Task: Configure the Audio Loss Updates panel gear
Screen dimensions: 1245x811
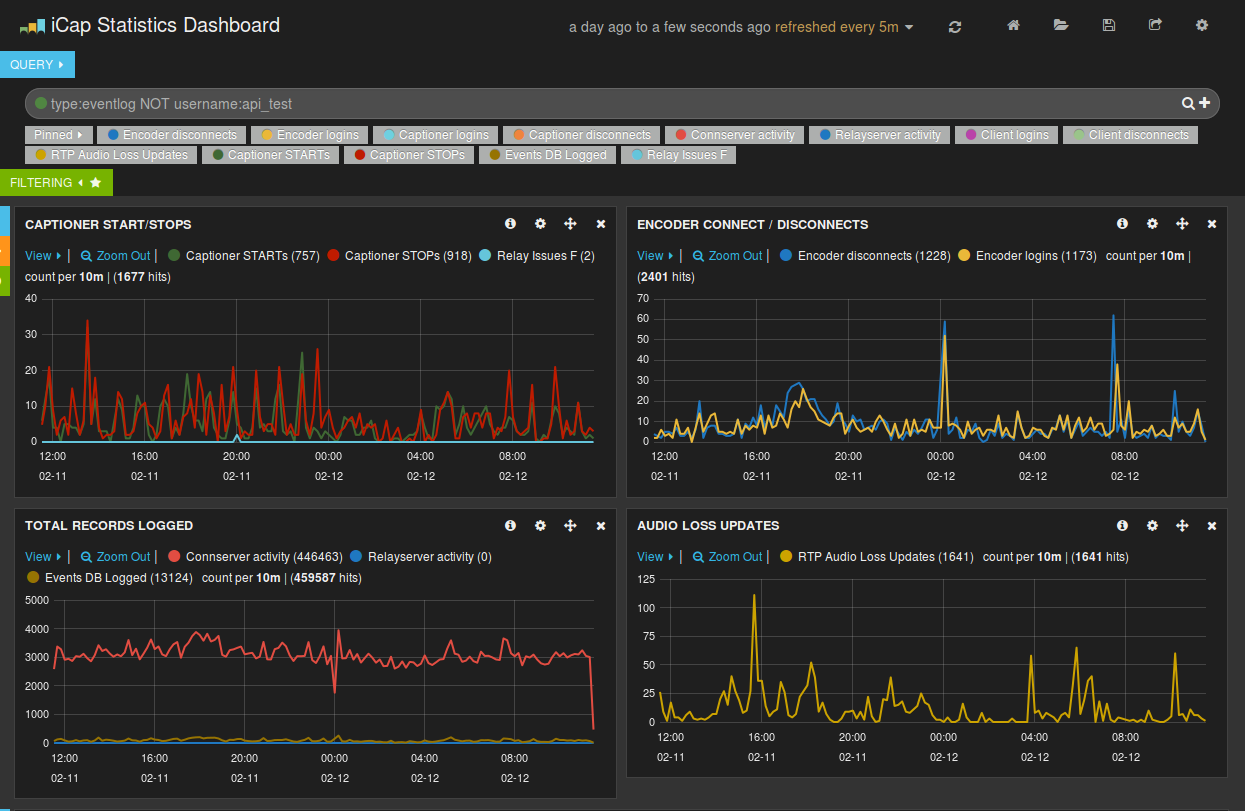Action: tap(1152, 525)
